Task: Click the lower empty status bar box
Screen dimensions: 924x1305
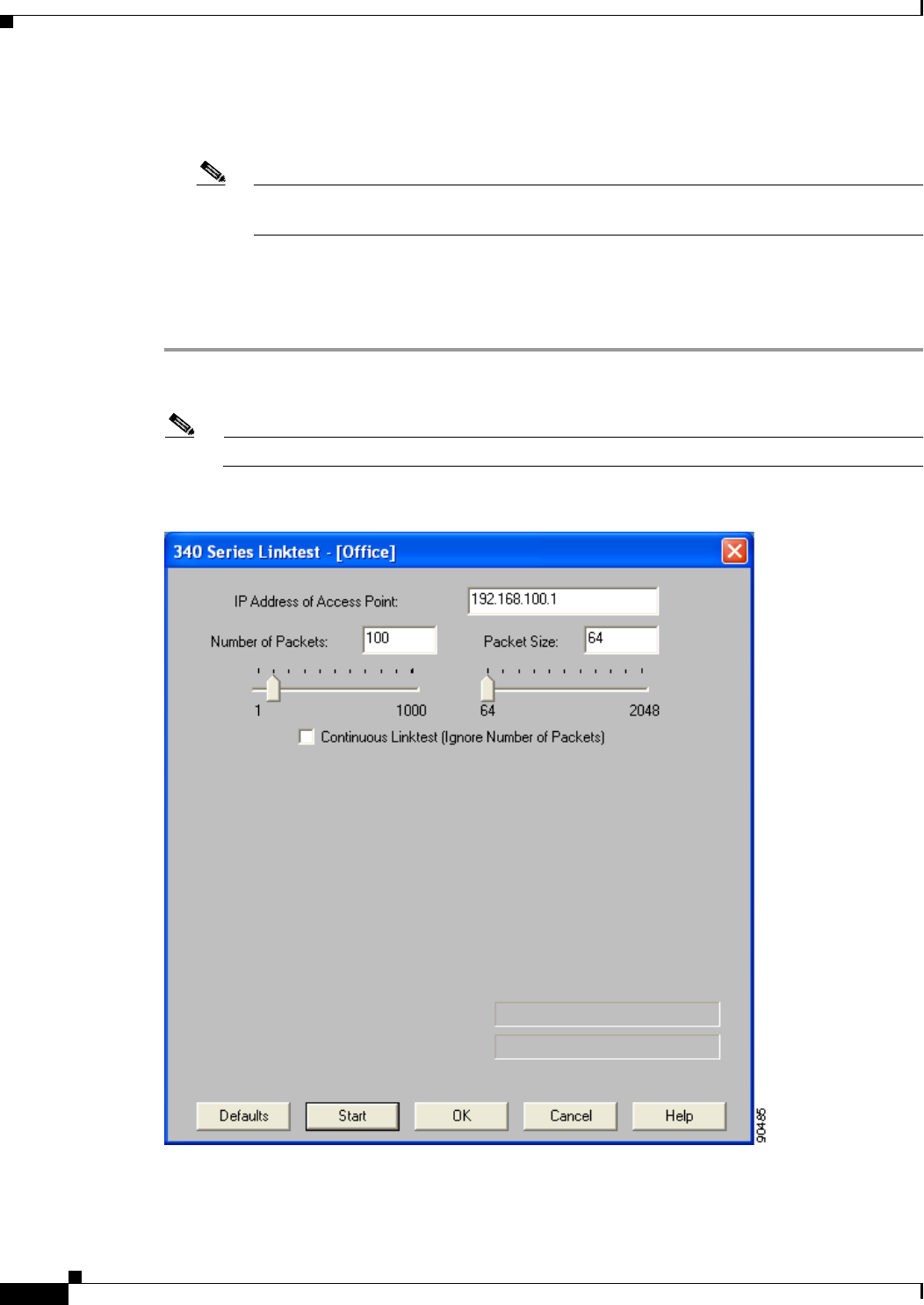Action: pos(607,1047)
